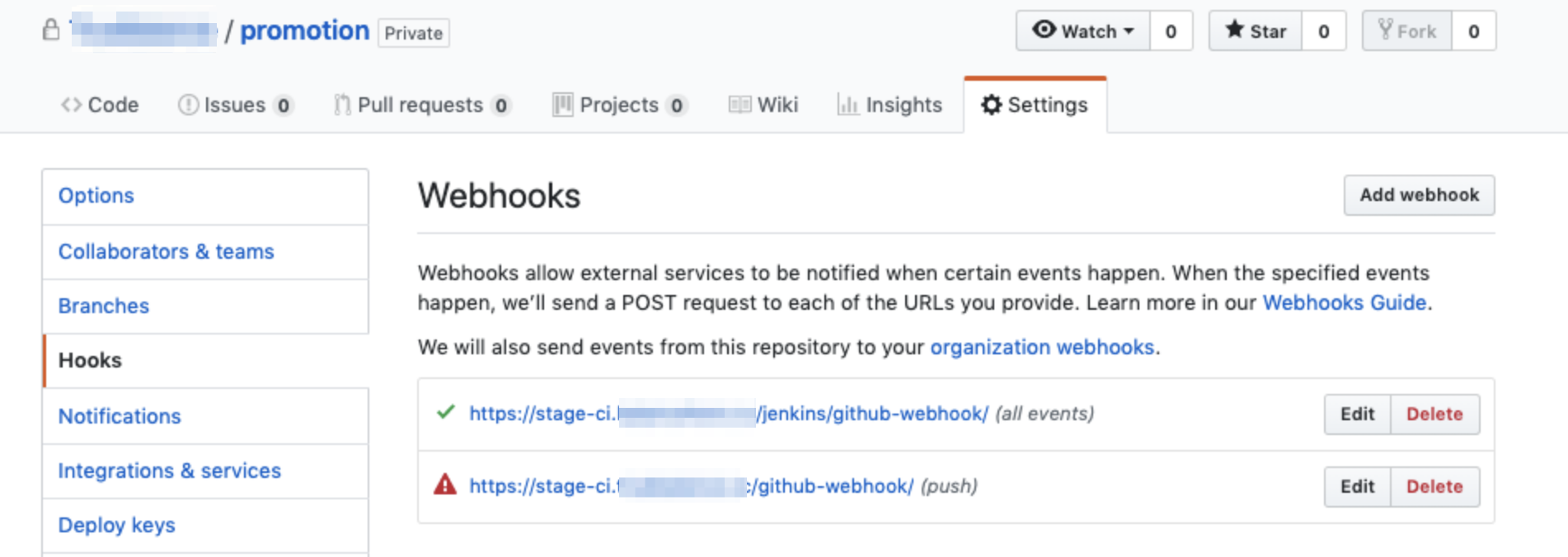
Task: Open the Watch dropdown
Action: point(1083,31)
